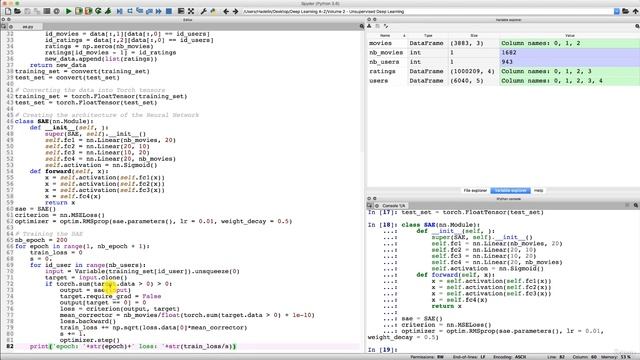Viewport: 640px width, 360px height.
Task: Save all open files
Action: [37, 11]
